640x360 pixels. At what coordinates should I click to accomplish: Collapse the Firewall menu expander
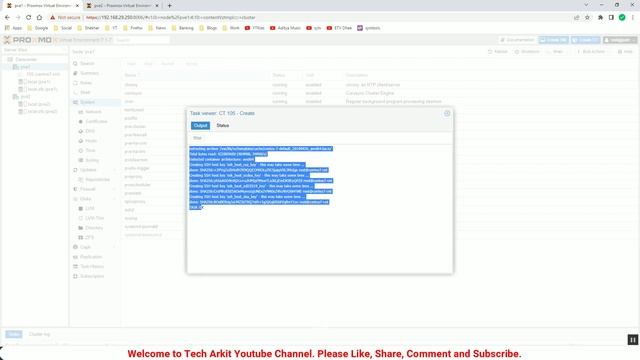click(114, 189)
